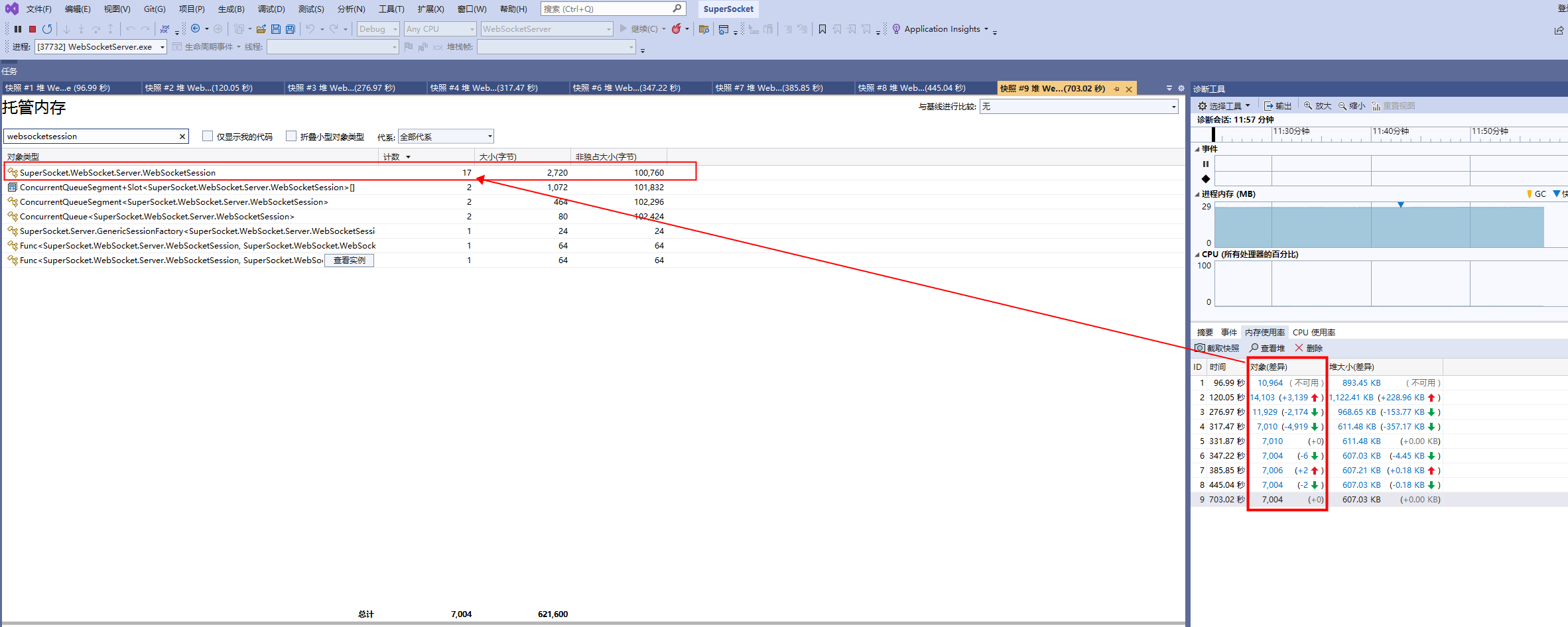Switch to the 事件 tab in diagnostic tools
Screen dimensions: 1568x627
[1229, 333]
